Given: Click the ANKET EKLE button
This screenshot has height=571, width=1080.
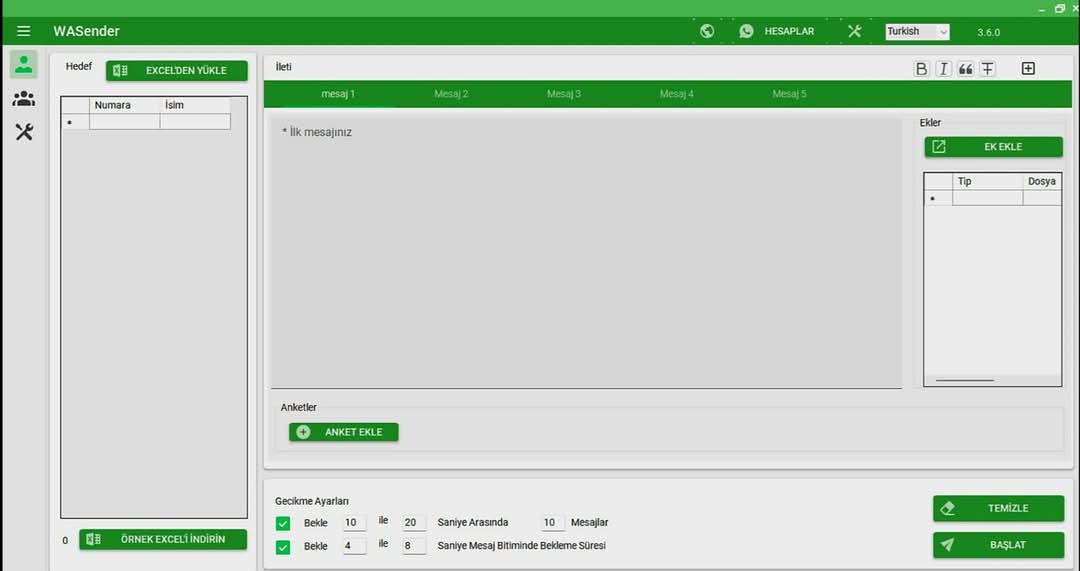Looking at the screenshot, I should (x=343, y=432).
